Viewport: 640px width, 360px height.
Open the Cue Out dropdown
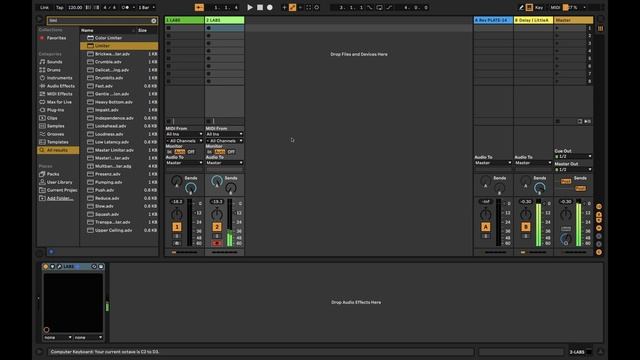(x=573, y=157)
